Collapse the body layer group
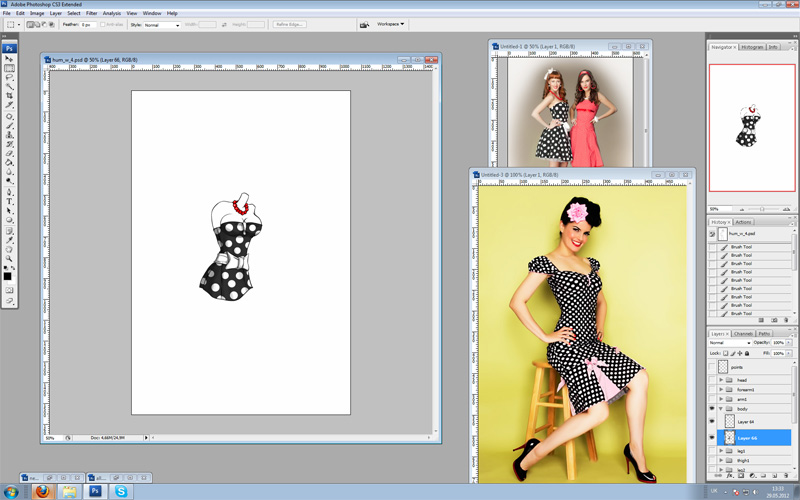 (x=721, y=409)
